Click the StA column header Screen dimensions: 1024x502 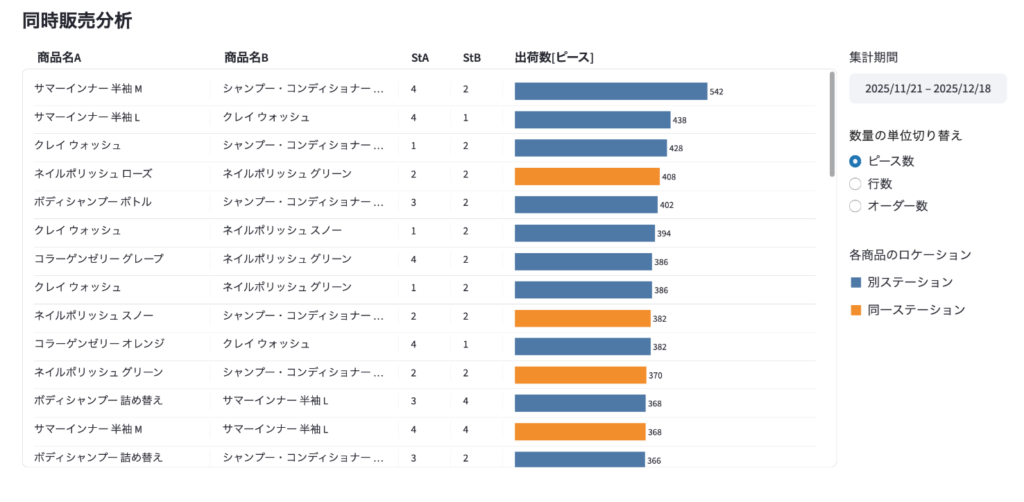pos(420,57)
